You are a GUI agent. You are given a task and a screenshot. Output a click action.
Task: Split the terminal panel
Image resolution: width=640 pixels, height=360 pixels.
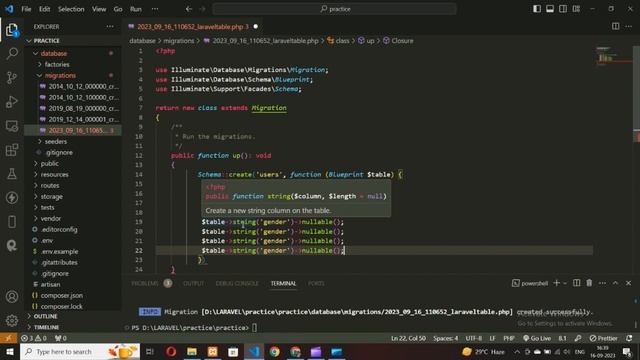pos(576,283)
